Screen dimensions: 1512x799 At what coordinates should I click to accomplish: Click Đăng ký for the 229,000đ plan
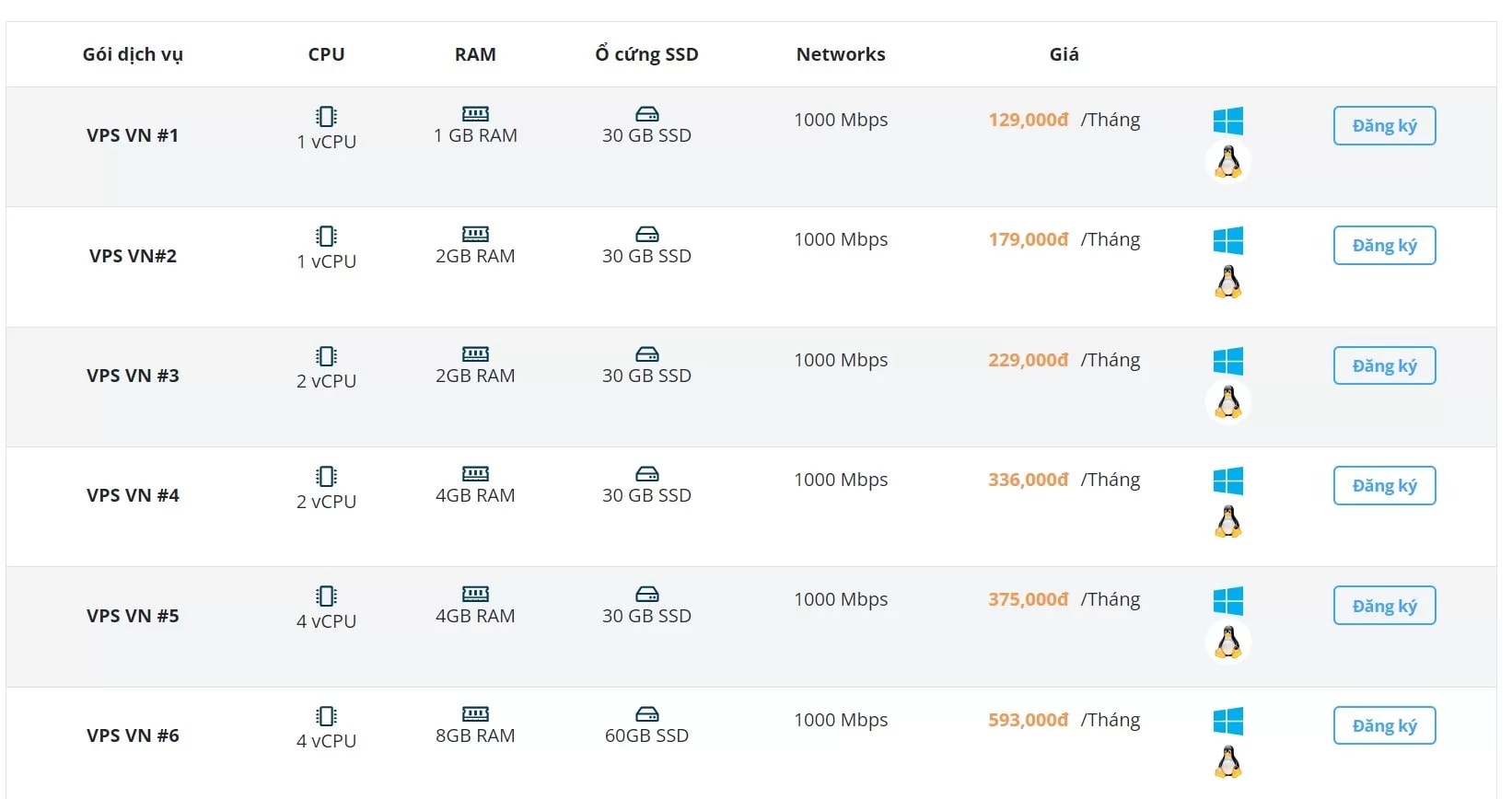pos(1384,365)
